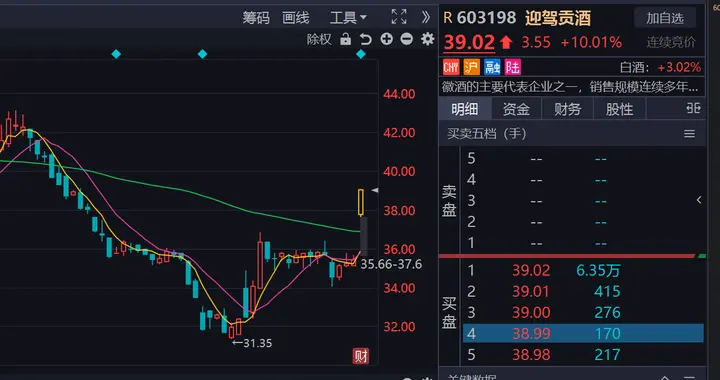This screenshot has width=720, height=380.
Task: Switch to the 明细 tab
Action: tap(465, 109)
